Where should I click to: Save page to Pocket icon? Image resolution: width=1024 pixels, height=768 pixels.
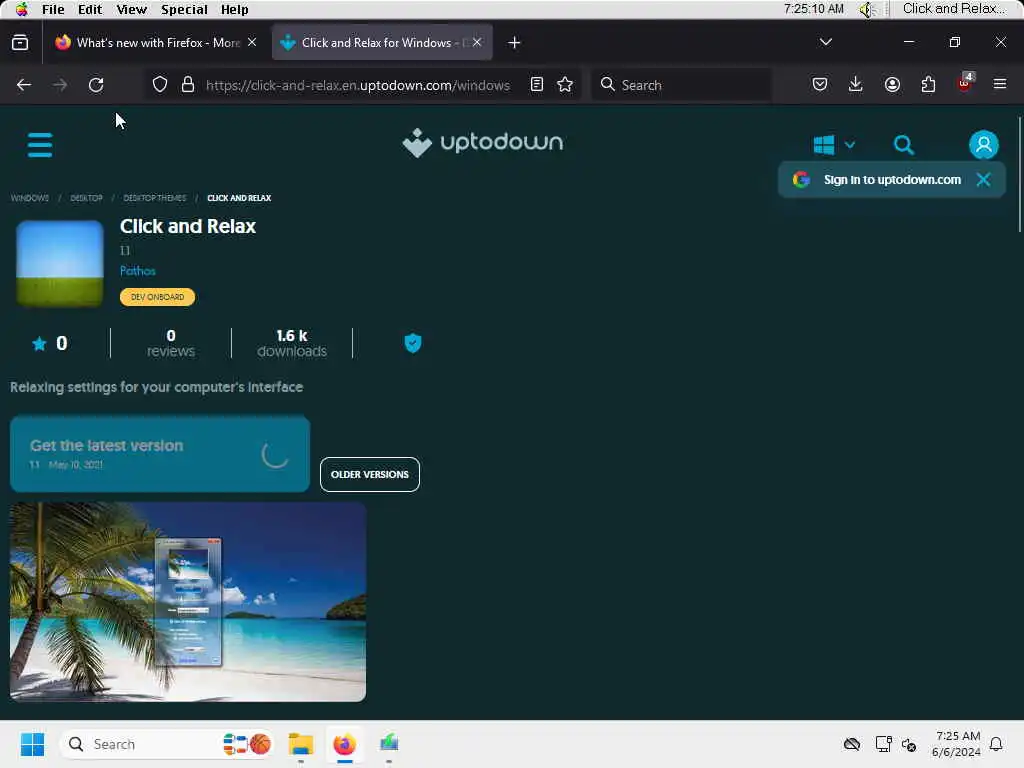coord(820,84)
